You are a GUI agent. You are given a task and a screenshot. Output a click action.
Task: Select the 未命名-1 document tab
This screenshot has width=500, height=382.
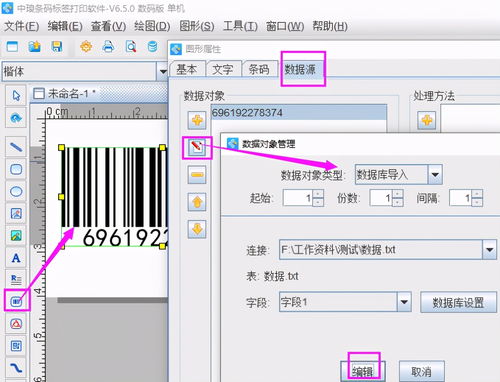(66, 94)
